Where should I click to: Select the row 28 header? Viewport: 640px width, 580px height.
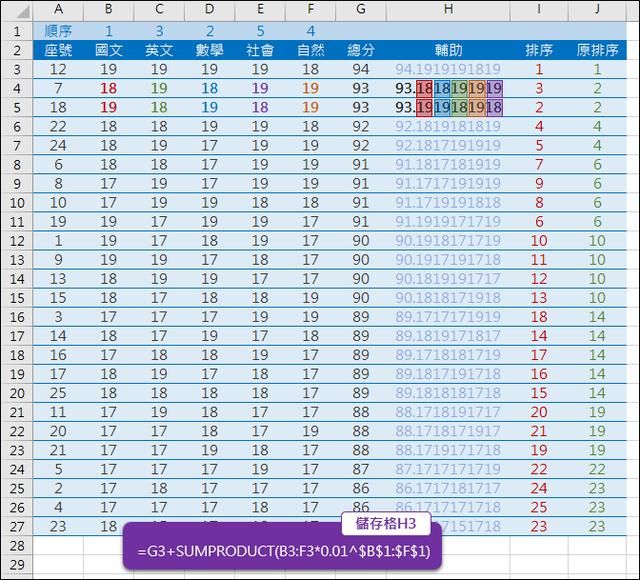pyautogui.click(x=17, y=545)
